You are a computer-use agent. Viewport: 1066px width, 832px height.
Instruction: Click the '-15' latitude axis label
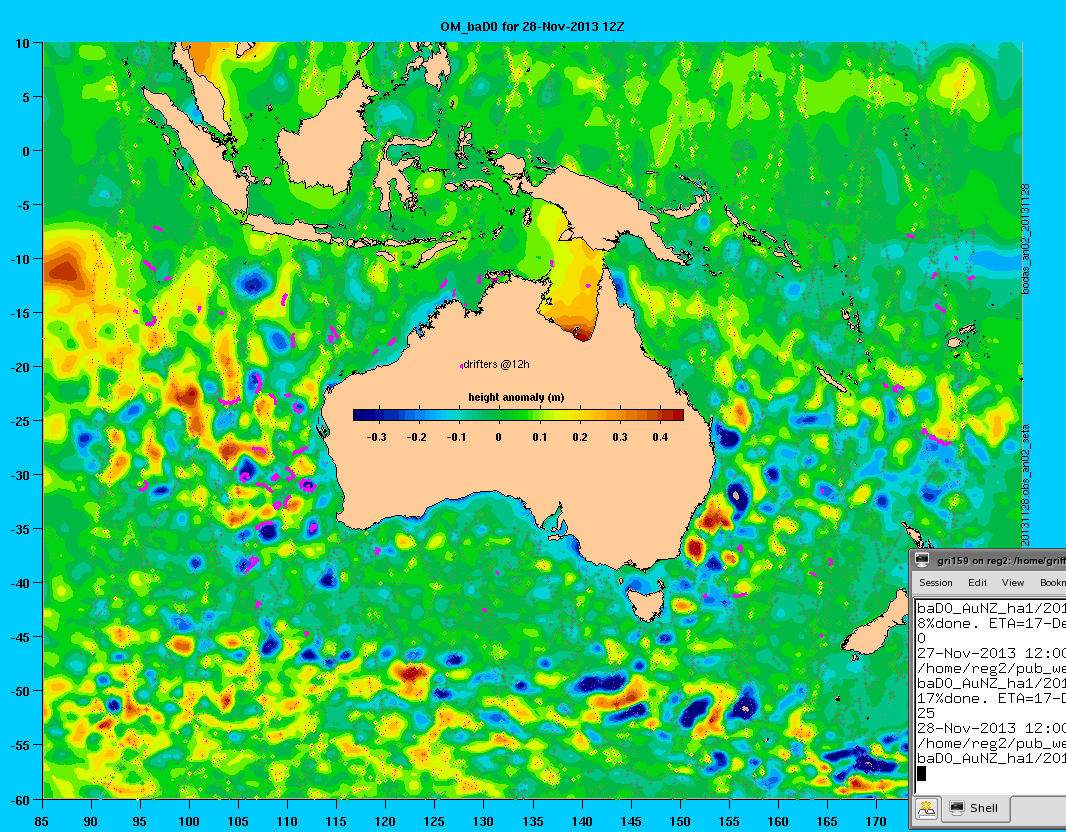click(20, 313)
